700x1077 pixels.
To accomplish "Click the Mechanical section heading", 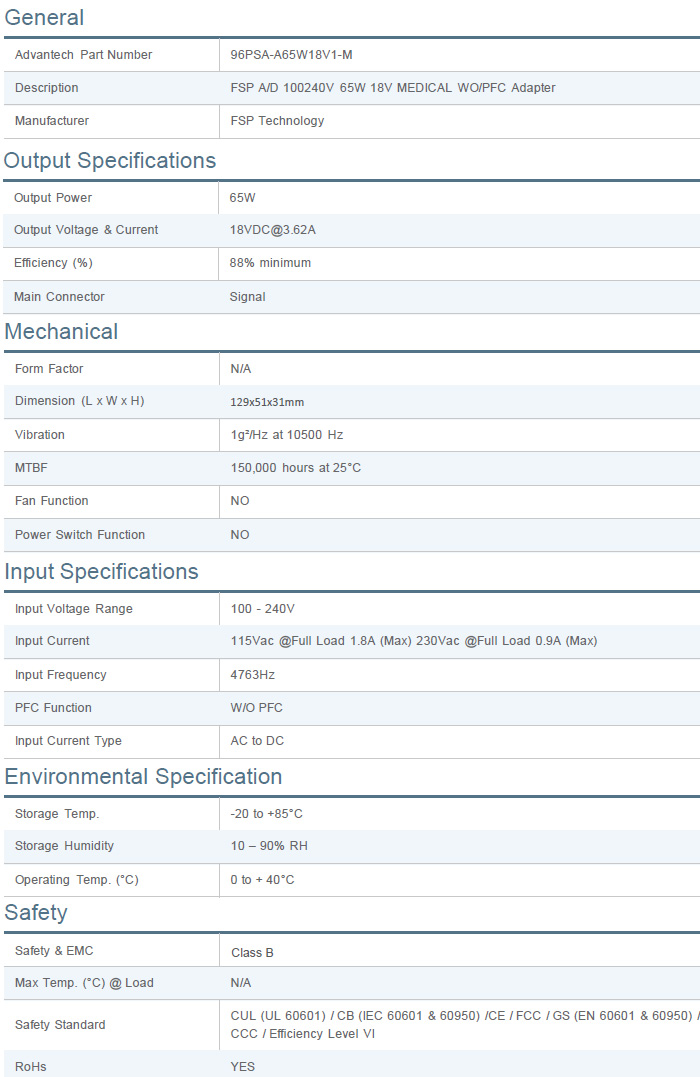I will [x=61, y=332].
